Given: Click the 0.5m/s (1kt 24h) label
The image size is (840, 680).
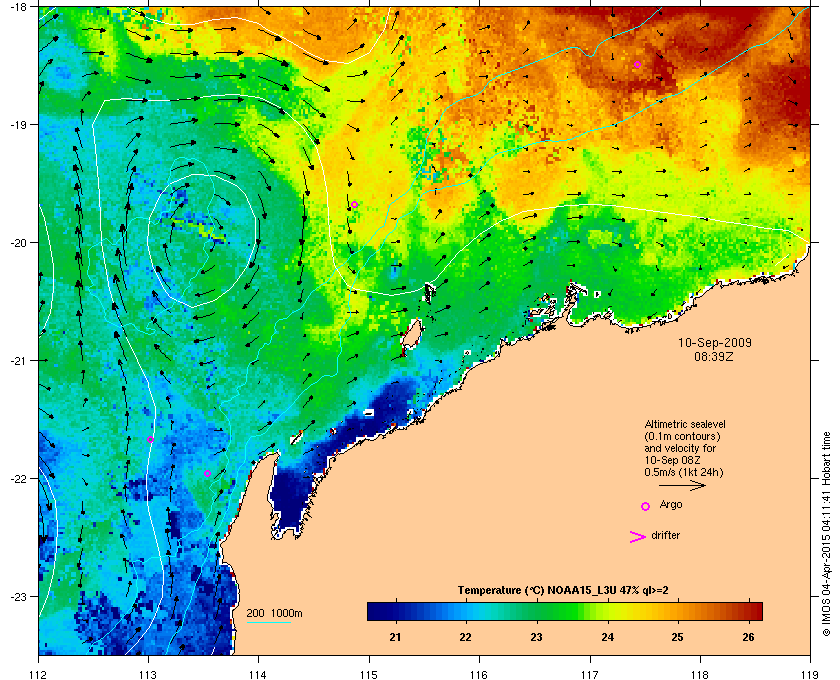Looking at the screenshot, I should coord(683,473).
